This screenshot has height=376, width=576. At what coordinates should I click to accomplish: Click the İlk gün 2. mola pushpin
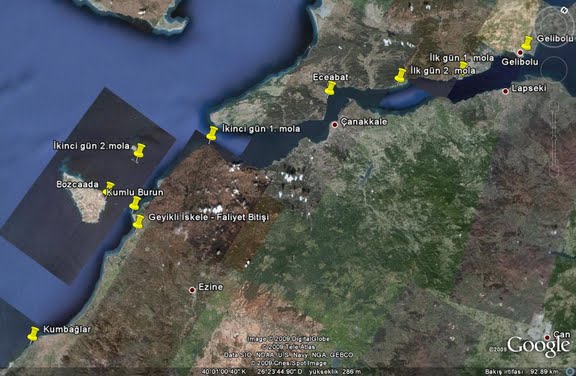click(x=400, y=75)
